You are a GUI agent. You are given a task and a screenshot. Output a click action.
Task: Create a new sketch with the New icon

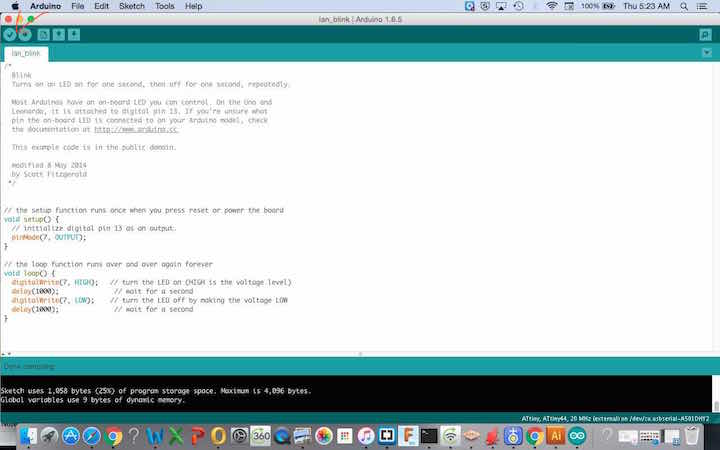tap(44, 34)
